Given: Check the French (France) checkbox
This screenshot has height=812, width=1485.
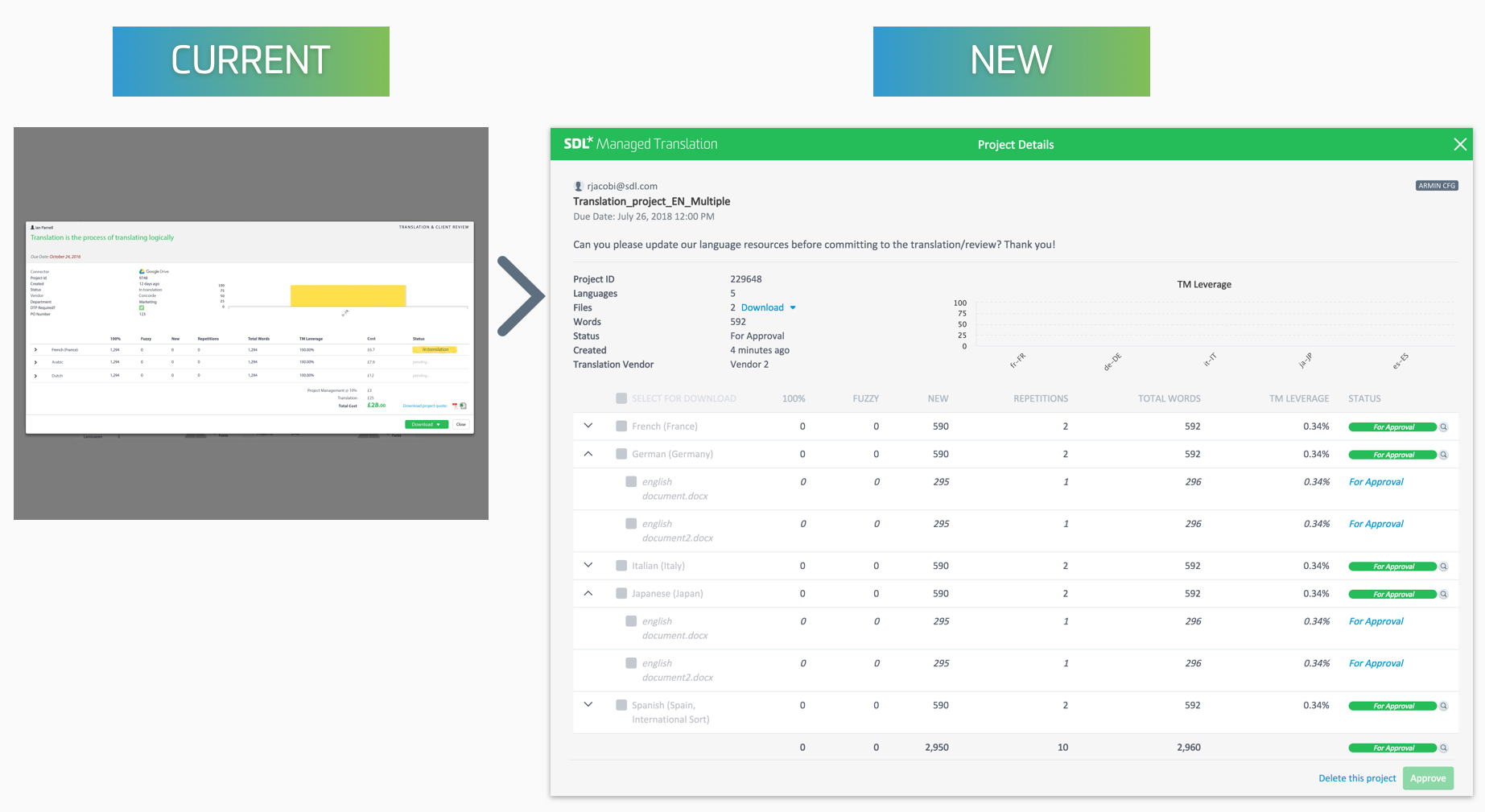Looking at the screenshot, I should 621,426.
